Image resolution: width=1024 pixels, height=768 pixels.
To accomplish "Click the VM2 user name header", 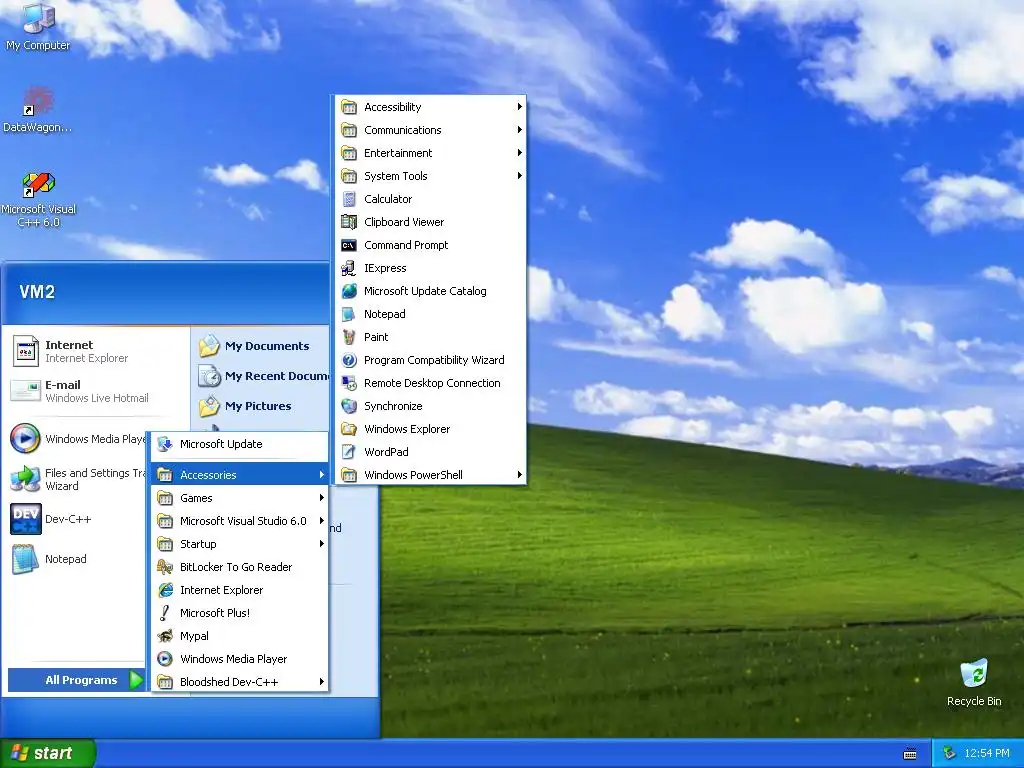I will (x=37, y=292).
